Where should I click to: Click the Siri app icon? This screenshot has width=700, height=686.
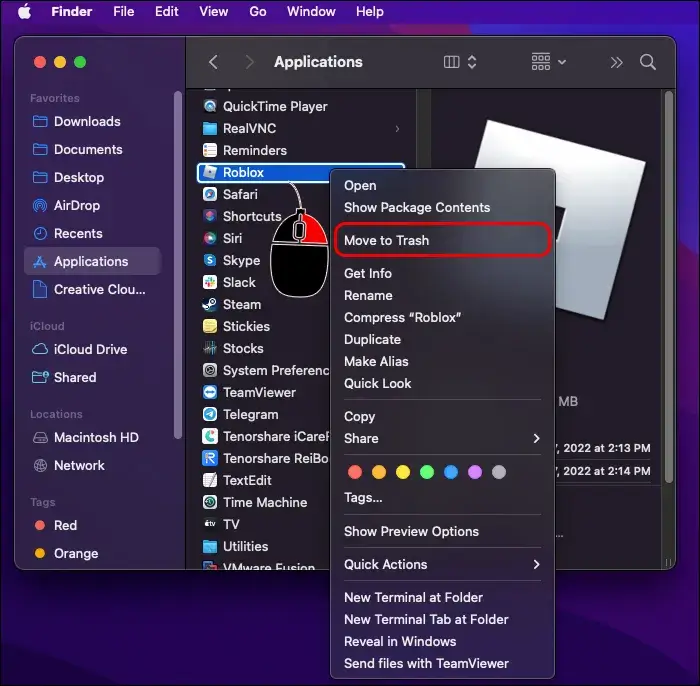[210, 238]
